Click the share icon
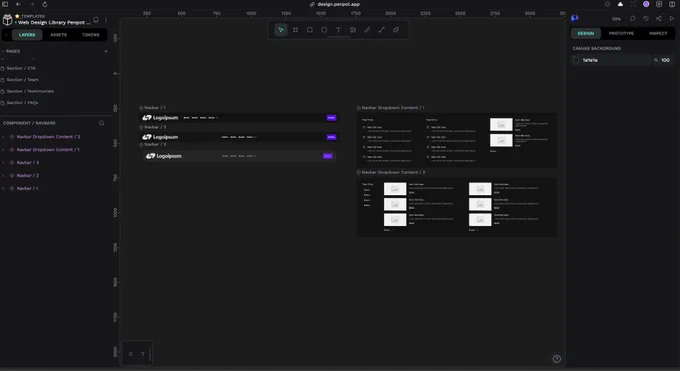Screen dimensions: 680x371 [x=659, y=18]
